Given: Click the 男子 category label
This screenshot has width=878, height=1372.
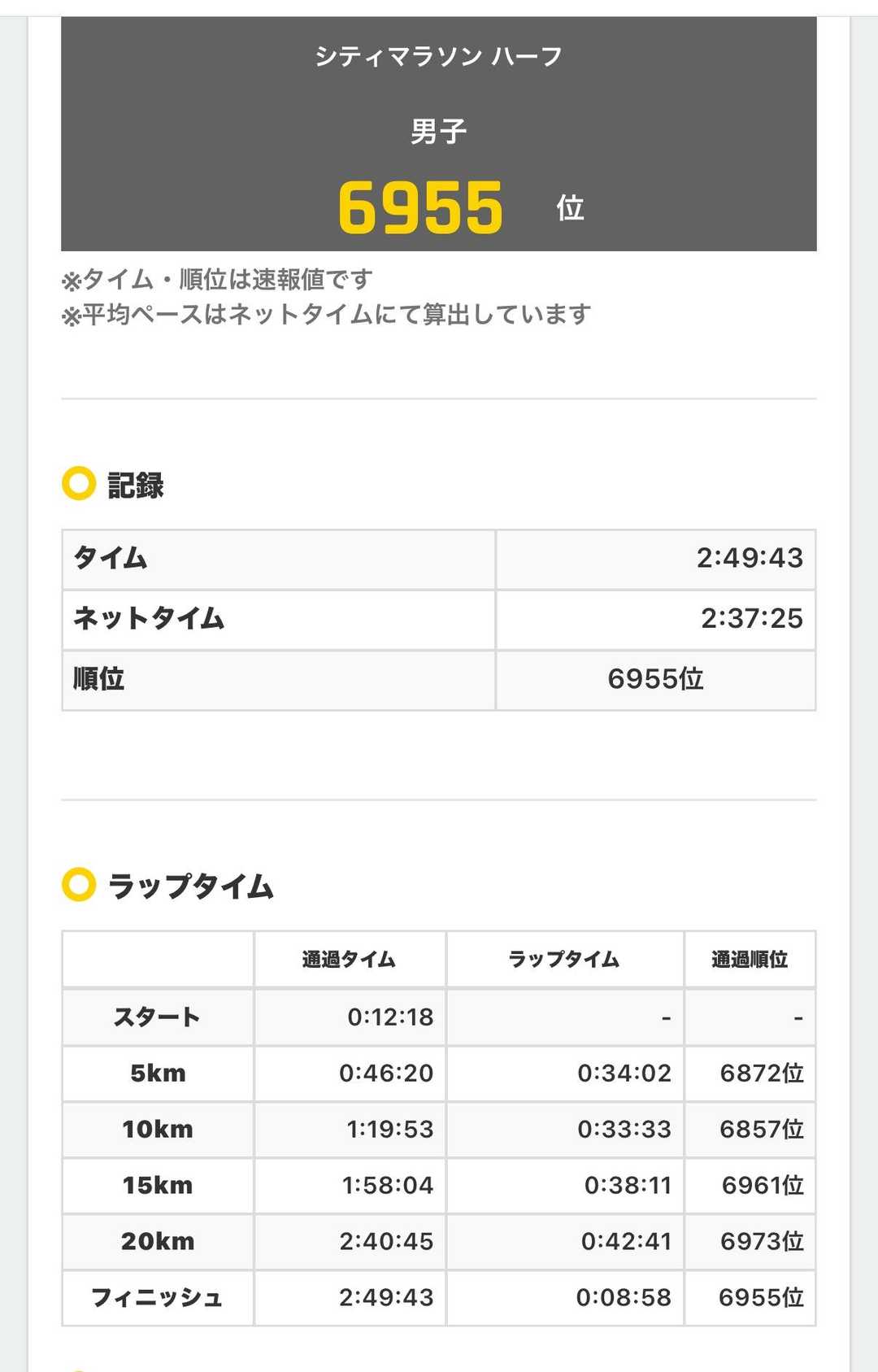Looking at the screenshot, I should tap(438, 131).
